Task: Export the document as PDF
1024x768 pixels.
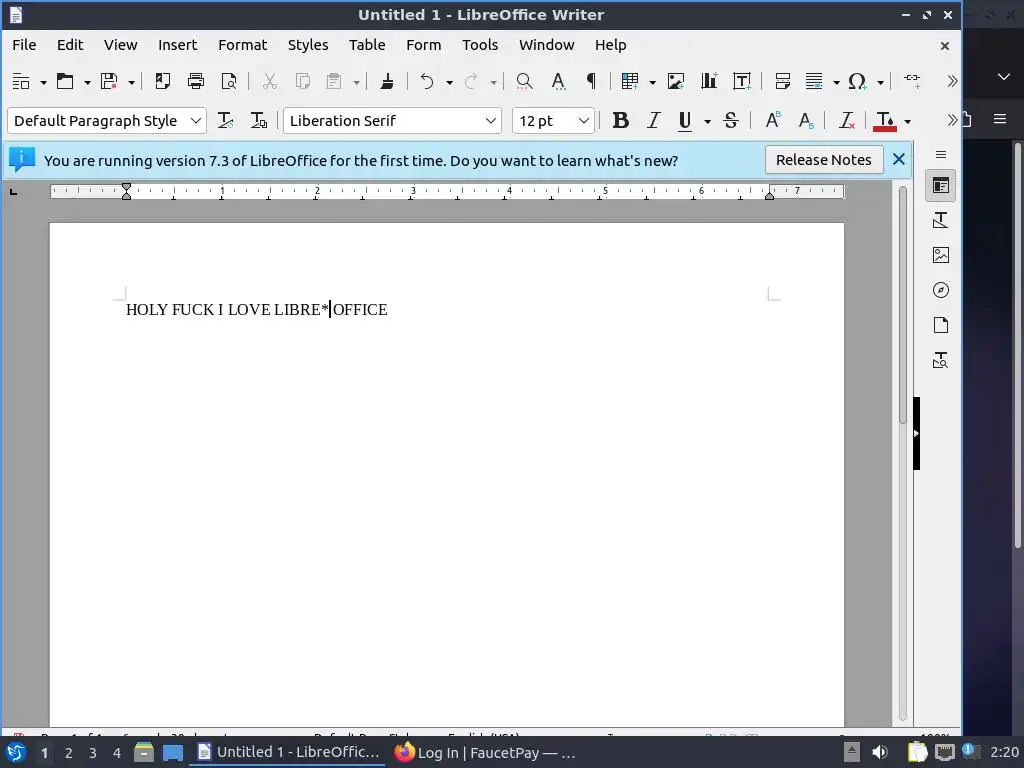Action: pyautogui.click(x=163, y=81)
